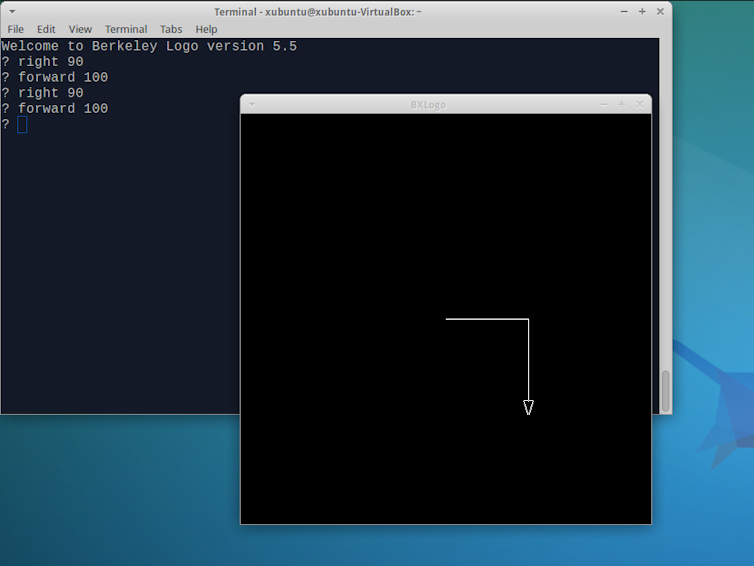Click the second 'right 90' command line
The image size is (754, 566).
42,93
